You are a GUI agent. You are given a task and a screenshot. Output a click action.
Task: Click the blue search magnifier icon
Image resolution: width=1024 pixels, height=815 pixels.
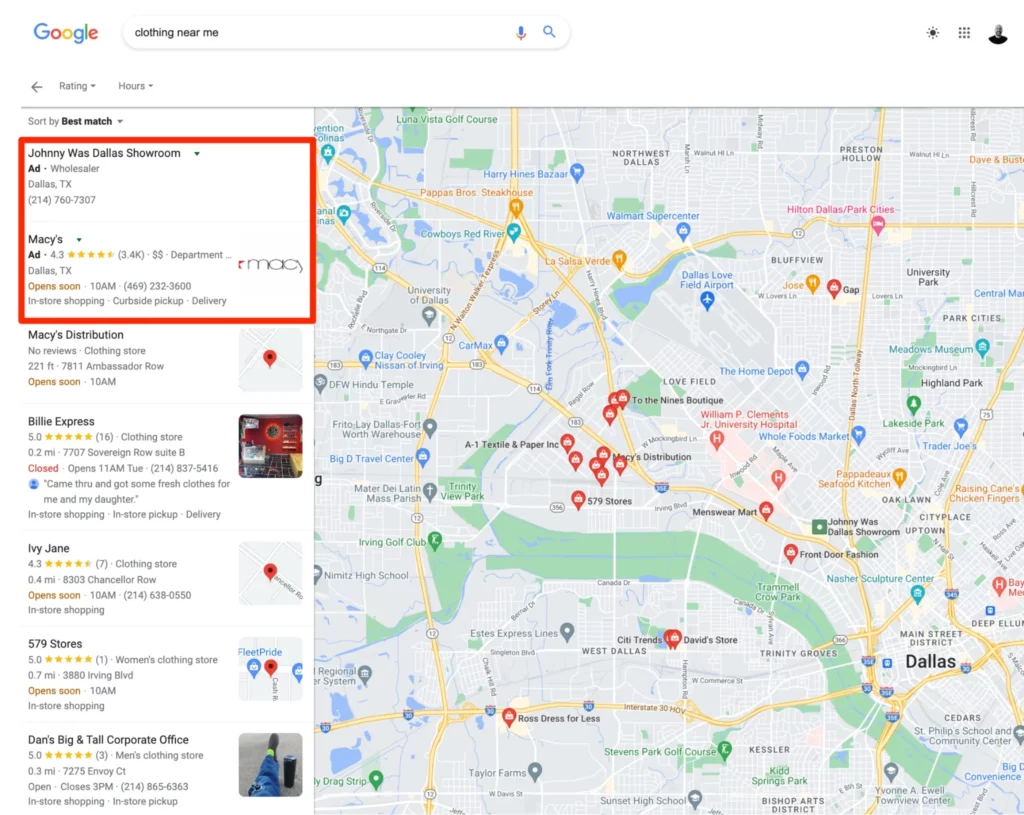pyautogui.click(x=549, y=32)
